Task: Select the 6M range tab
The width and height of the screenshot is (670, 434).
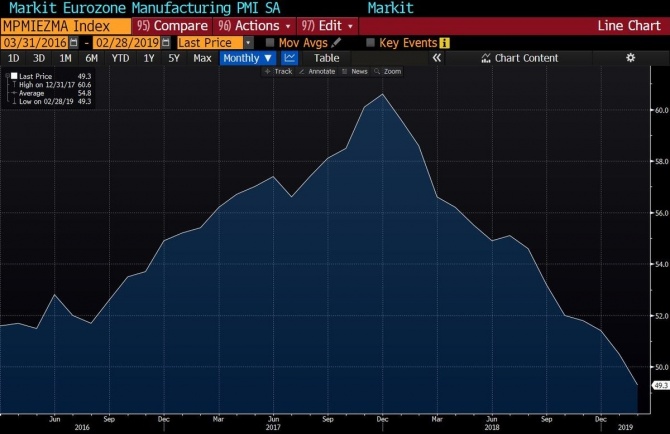Action: tap(91, 58)
